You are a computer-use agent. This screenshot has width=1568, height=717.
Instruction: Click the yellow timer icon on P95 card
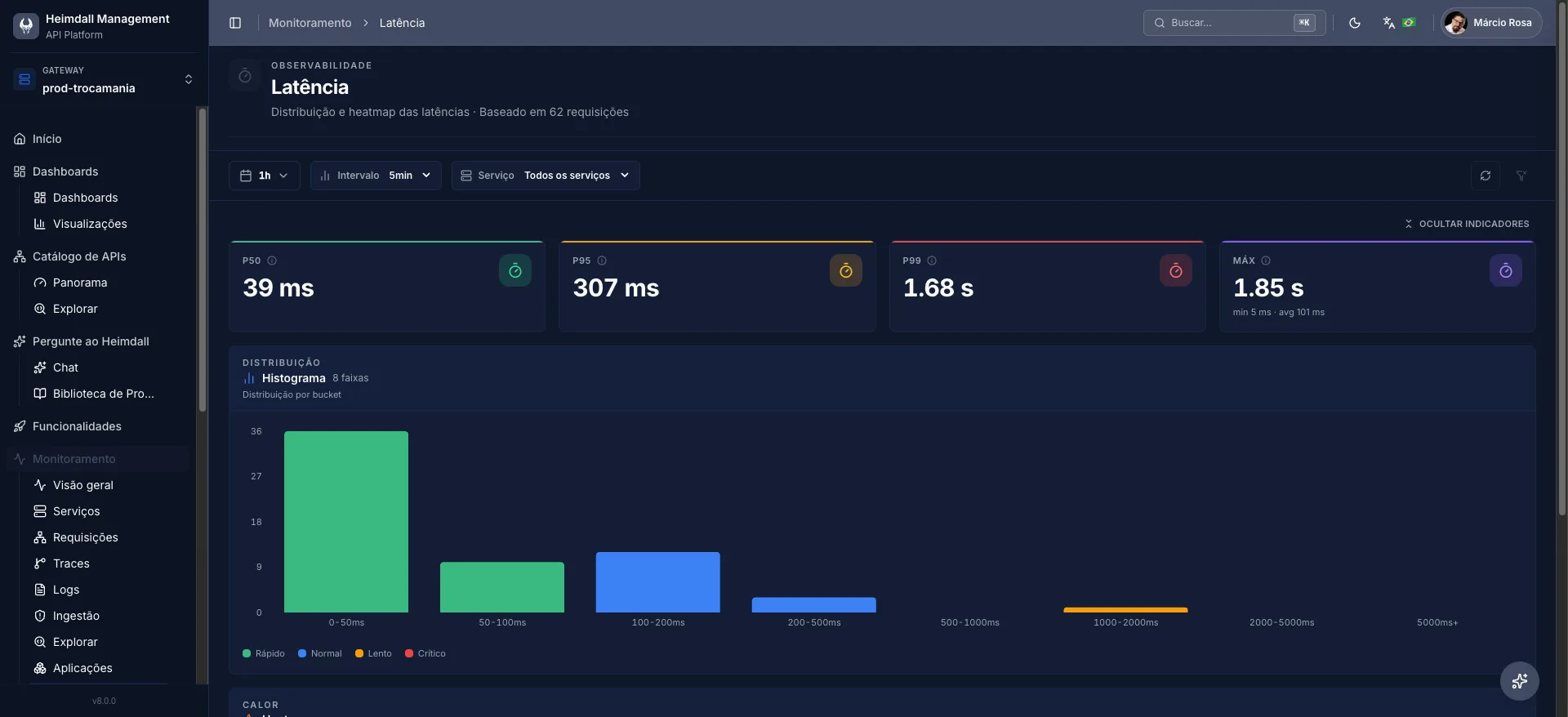(846, 270)
